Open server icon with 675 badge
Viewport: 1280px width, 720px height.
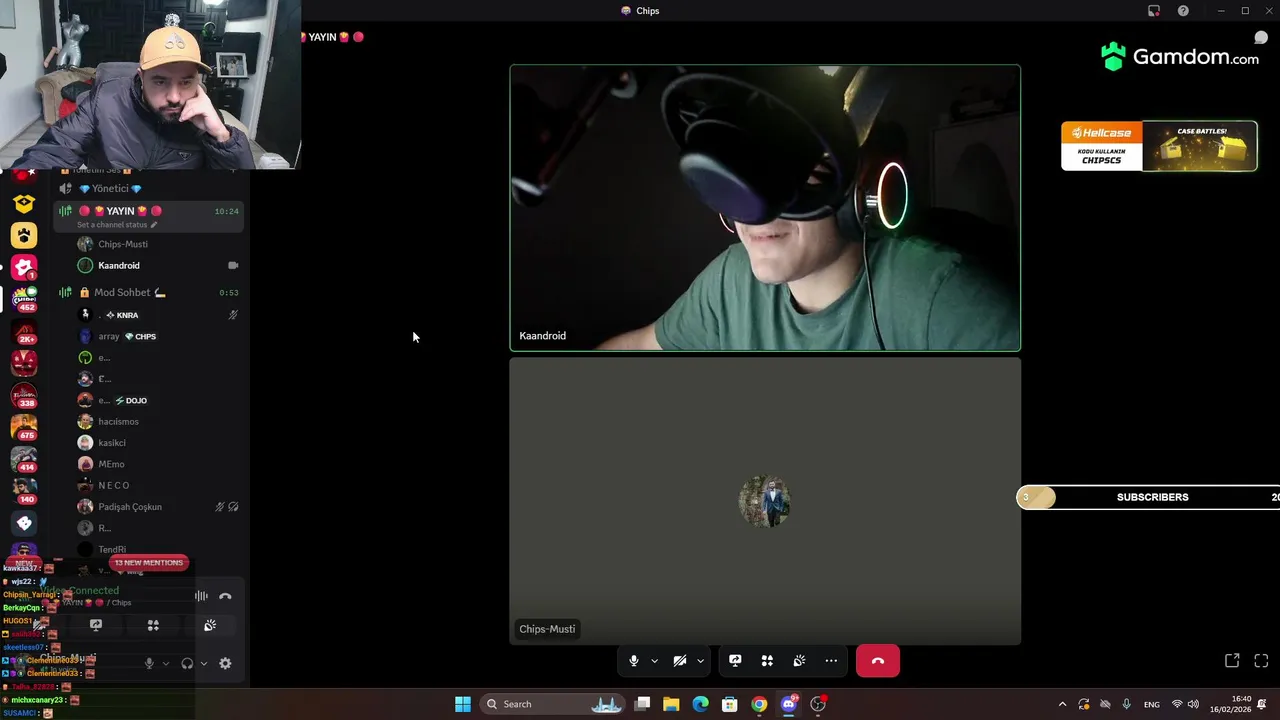click(x=24, y=427)
